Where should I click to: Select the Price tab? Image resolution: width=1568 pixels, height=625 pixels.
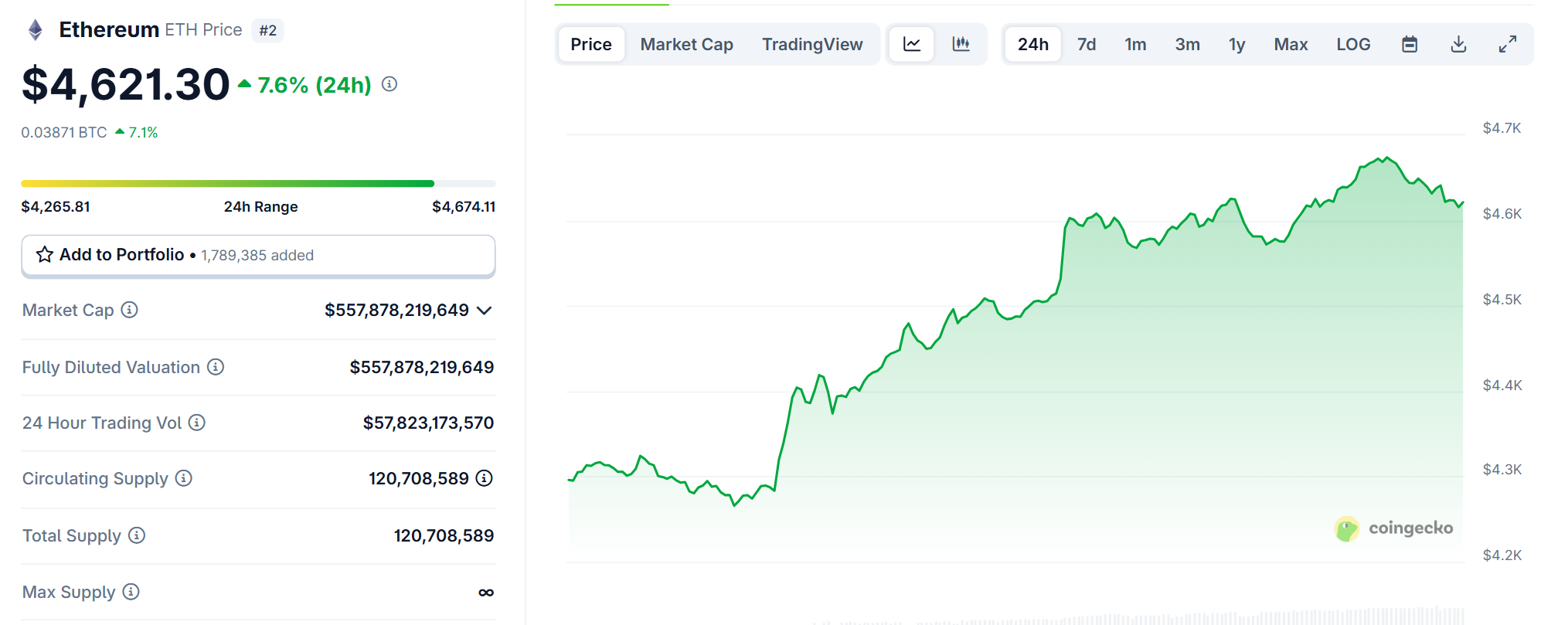(591, 44)
